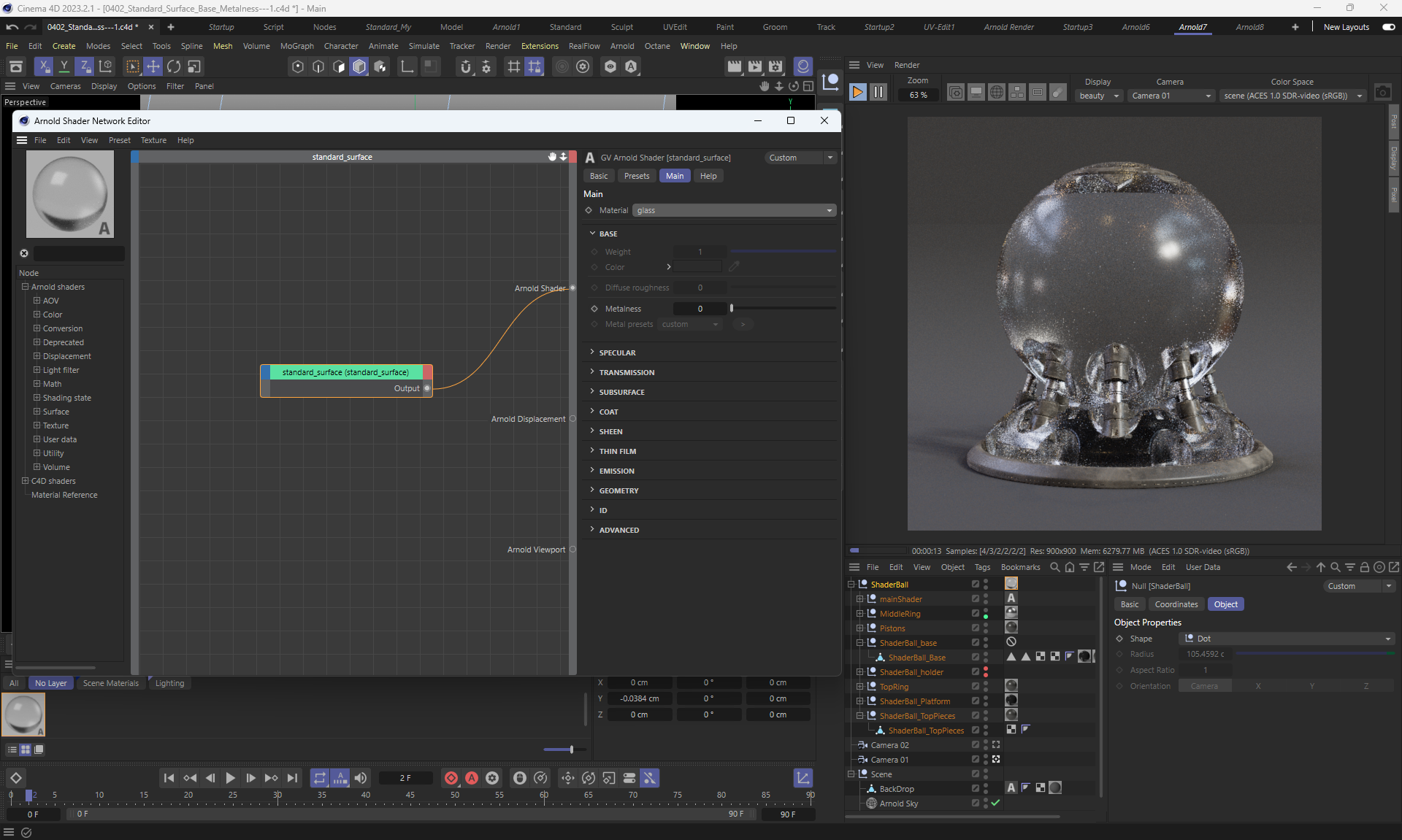Click the Render View clapperboard icon
Screen dimensions: 1402x840
click(734, 66)
